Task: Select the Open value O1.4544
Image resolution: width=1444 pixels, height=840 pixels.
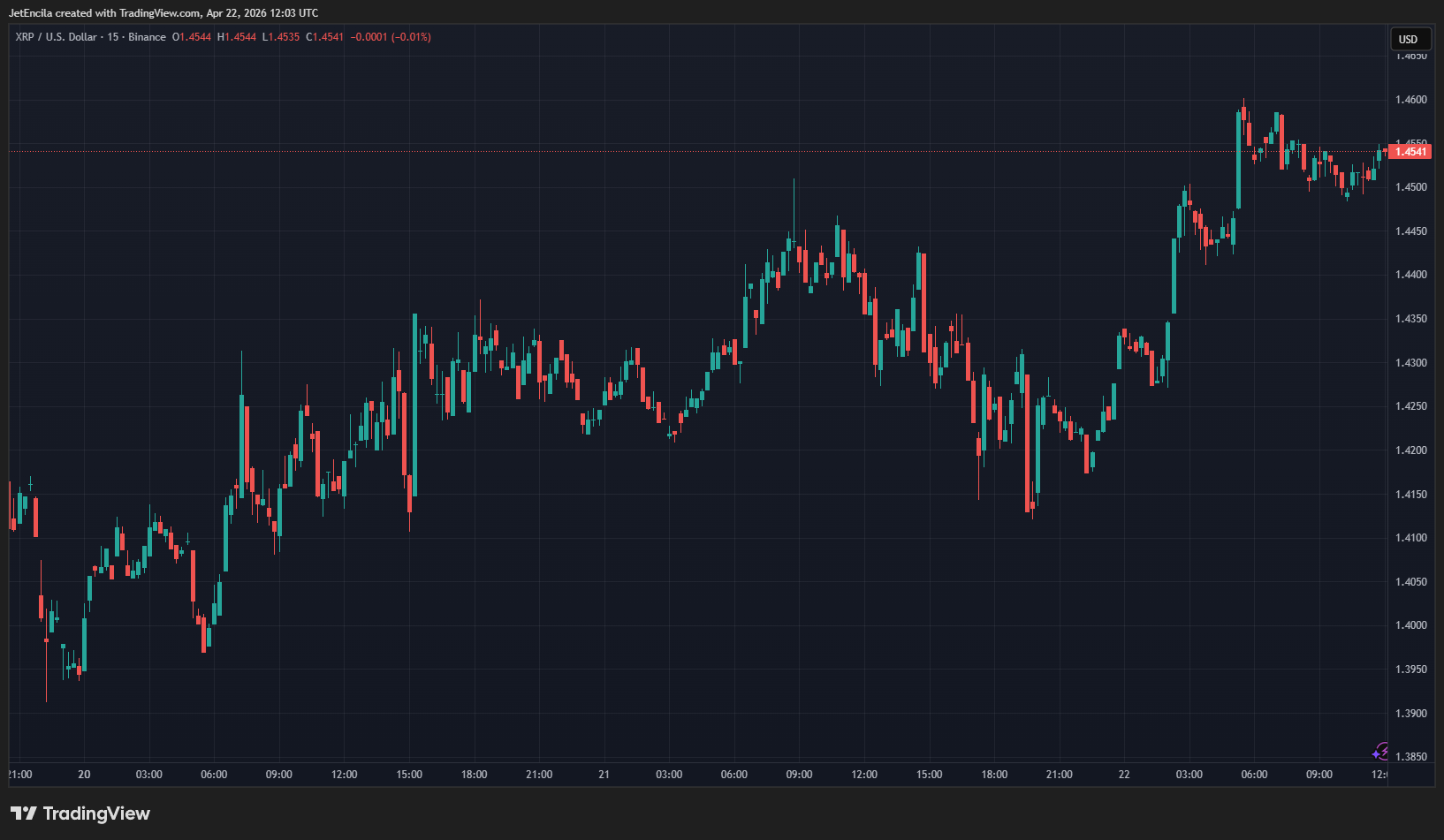Action: pyautogui.click(x=192, y=37)
